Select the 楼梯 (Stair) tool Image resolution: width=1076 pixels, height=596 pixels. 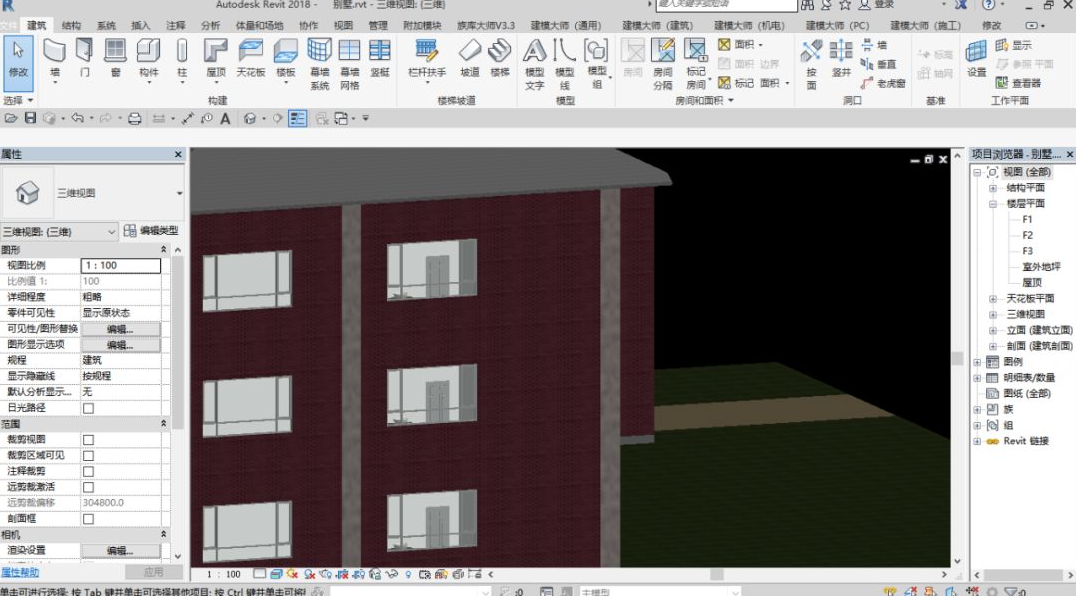[x=500, y=58]
